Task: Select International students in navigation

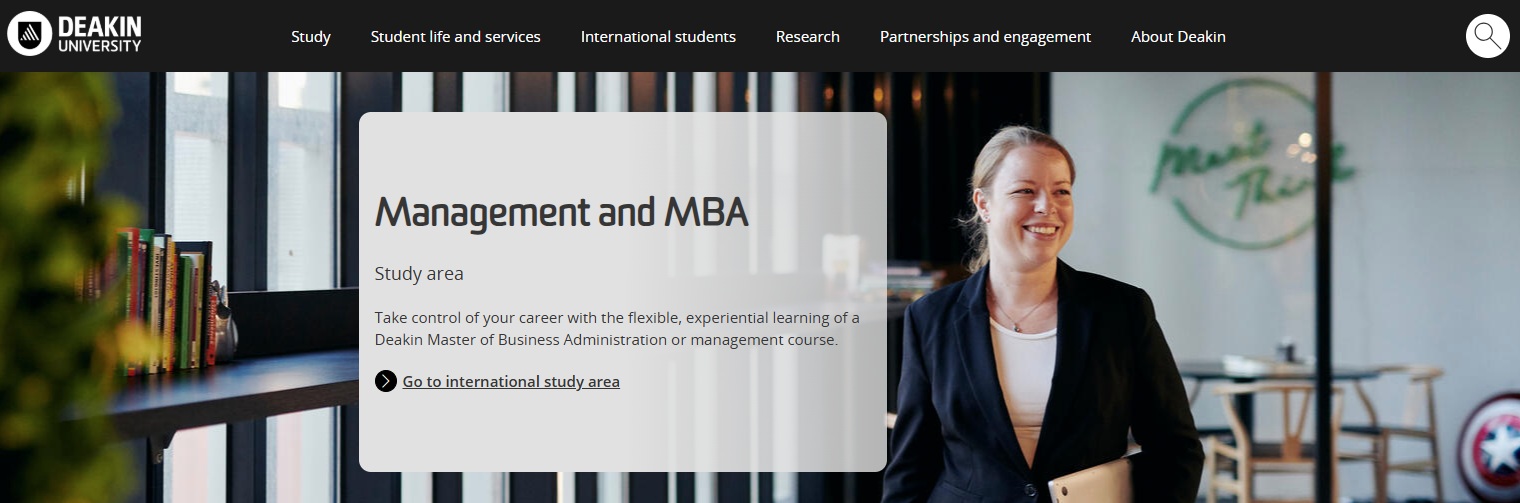Action: coord(658,36)
